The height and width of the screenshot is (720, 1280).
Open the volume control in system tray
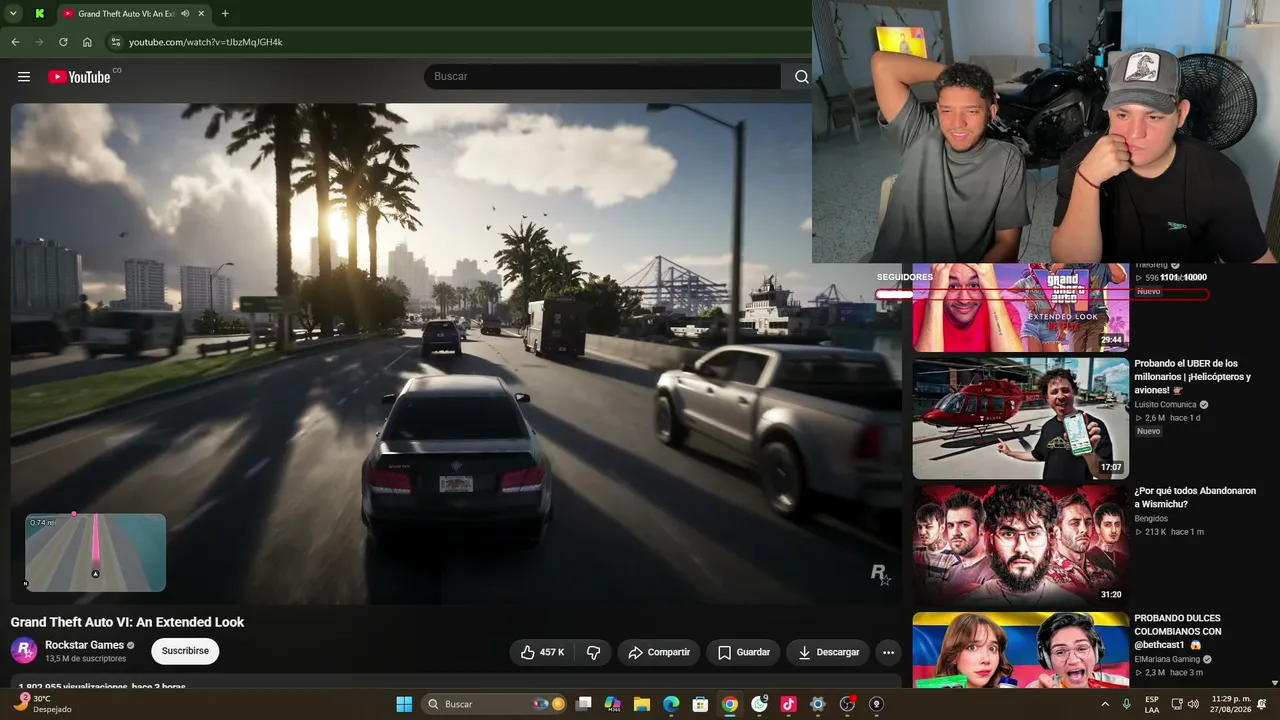1193,704
